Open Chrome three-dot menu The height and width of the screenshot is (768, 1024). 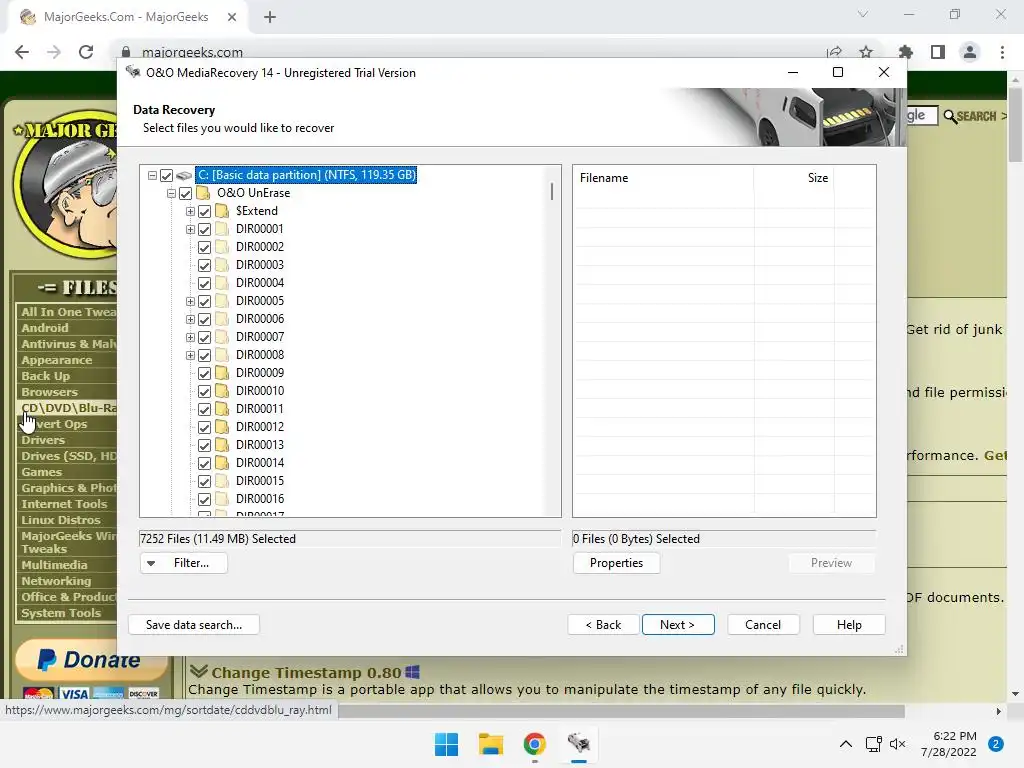pyautogui.click(x=1002, y=52)
